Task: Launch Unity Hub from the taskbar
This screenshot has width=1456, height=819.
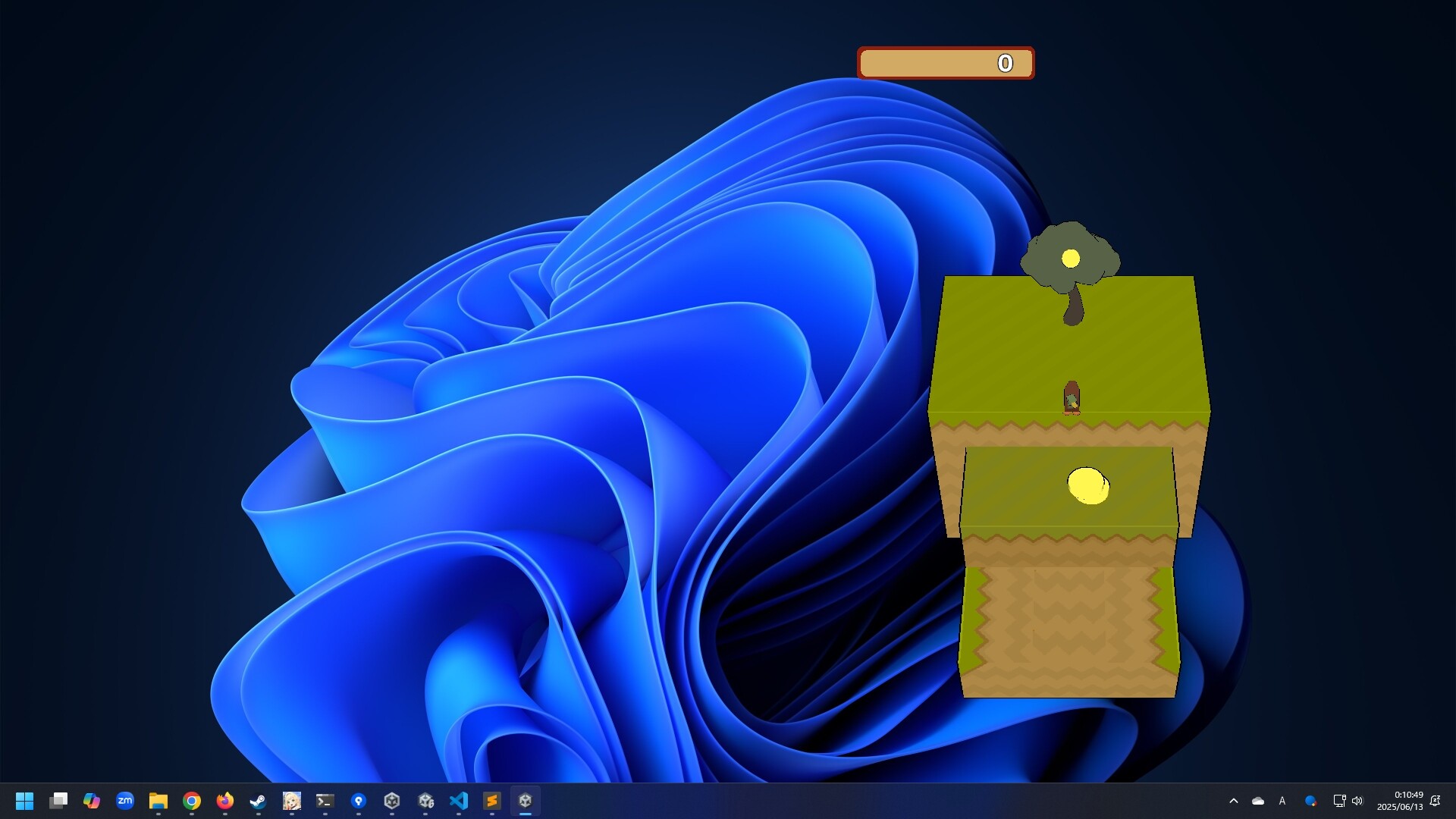Action: [x=392, y=800]
